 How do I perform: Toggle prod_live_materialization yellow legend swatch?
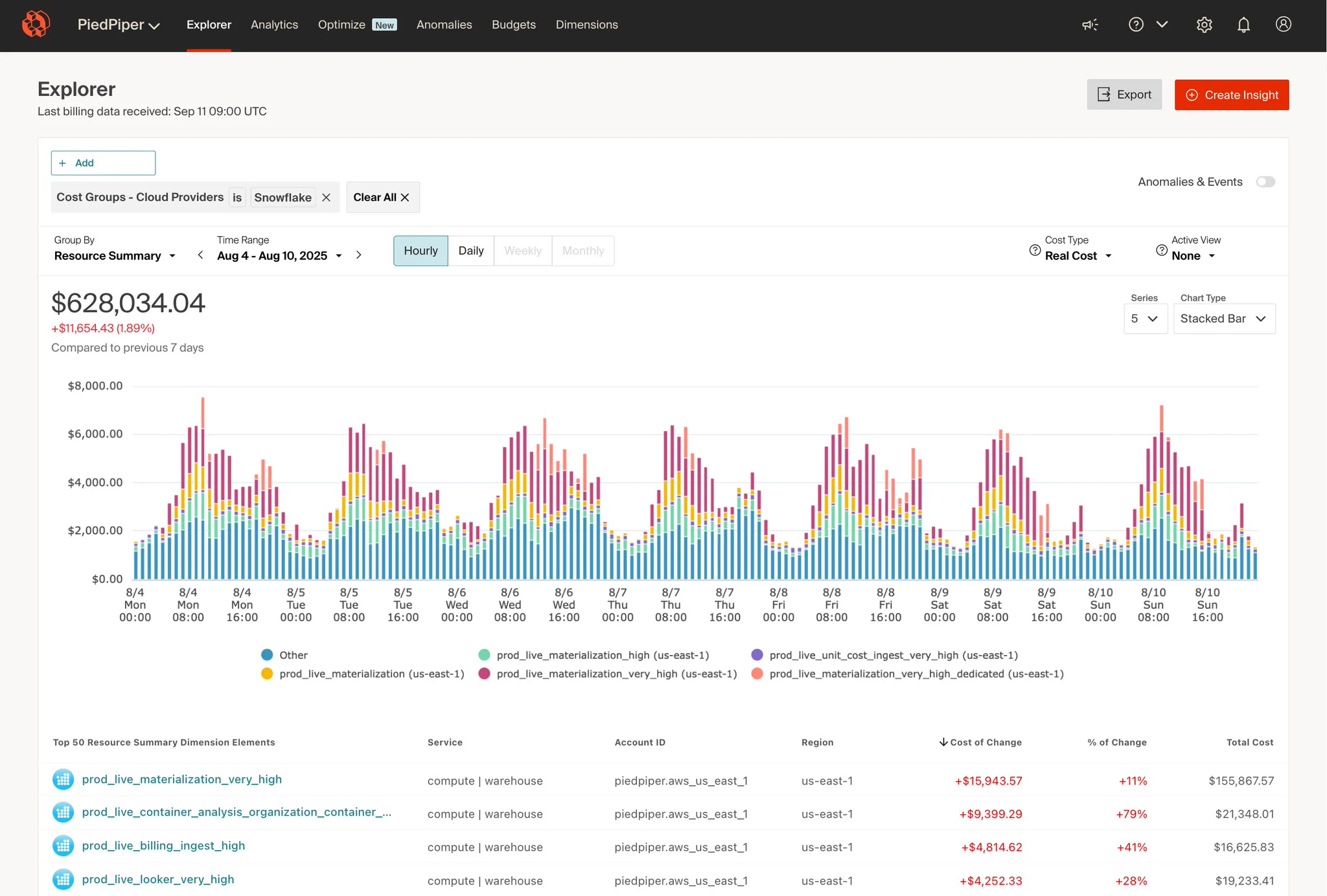click(266, 674)
